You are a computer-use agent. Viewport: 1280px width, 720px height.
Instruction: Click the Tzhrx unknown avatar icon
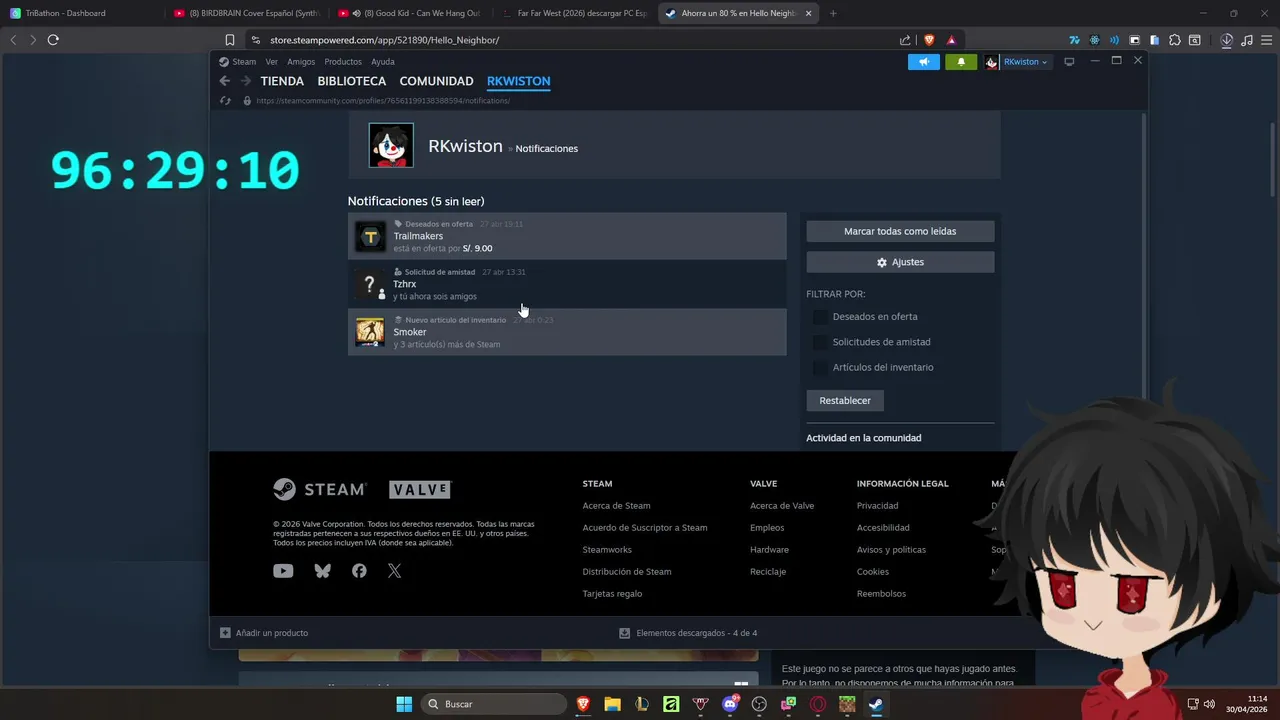click(x=370, y=285)
